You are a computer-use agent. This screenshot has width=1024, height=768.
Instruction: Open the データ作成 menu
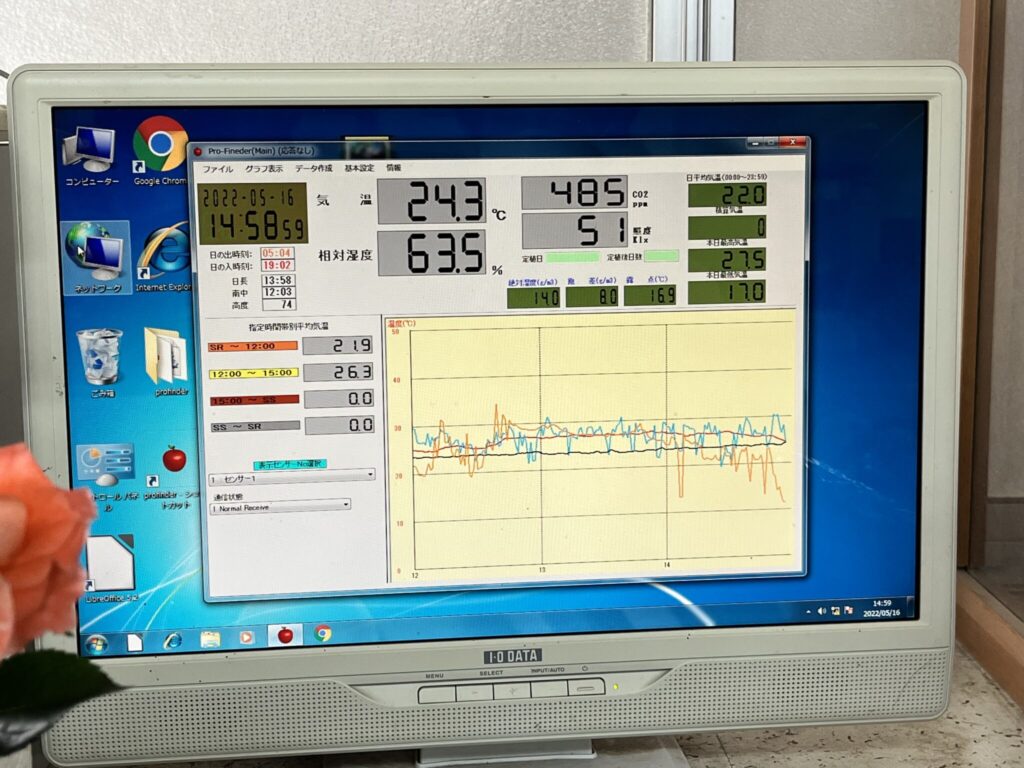coord(313,169)
